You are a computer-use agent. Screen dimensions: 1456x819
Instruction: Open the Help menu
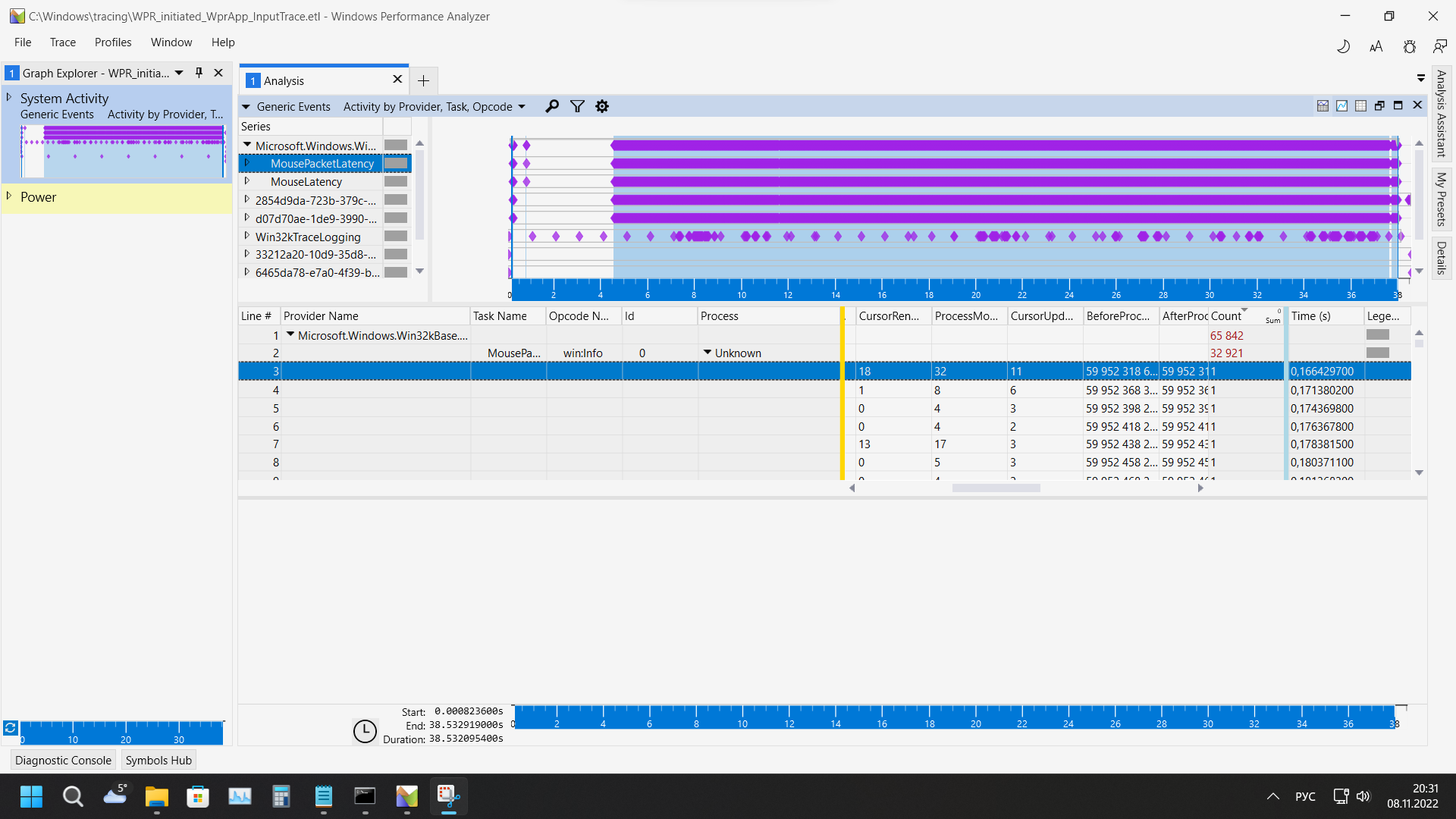[223, 42]
